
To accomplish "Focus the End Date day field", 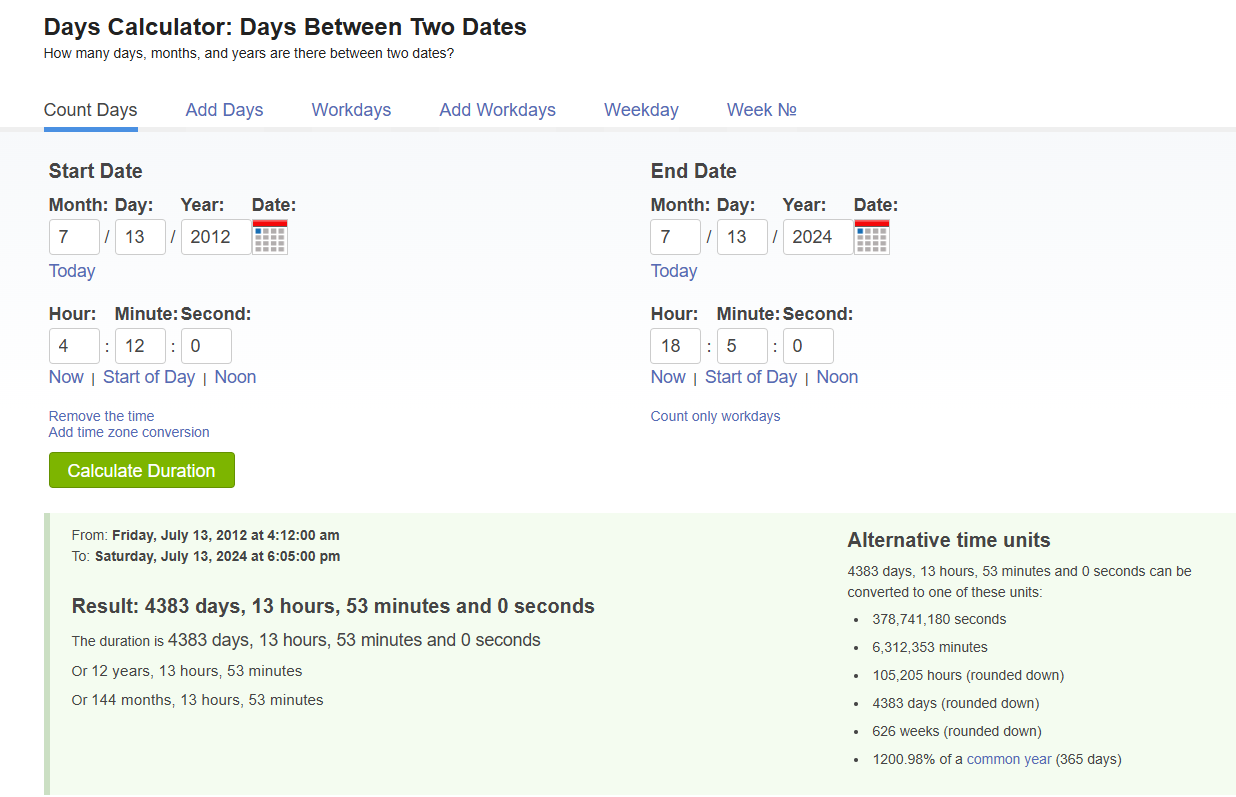I will coord(742,237).
